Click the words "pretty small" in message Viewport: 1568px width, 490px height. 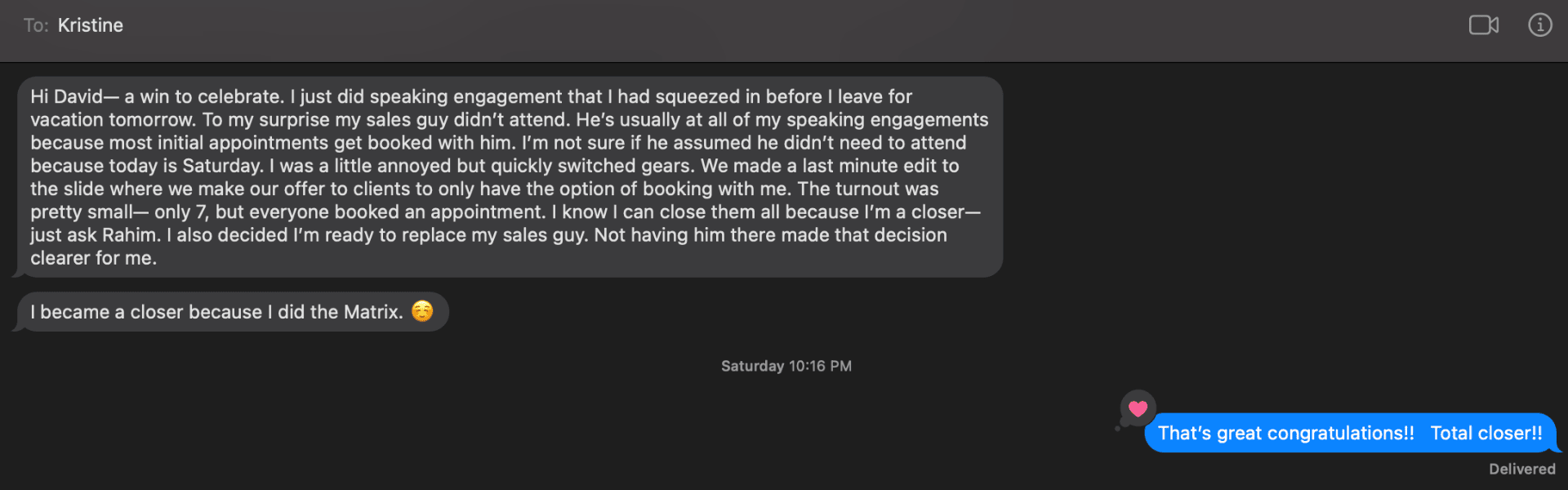(x=81, y=212)
